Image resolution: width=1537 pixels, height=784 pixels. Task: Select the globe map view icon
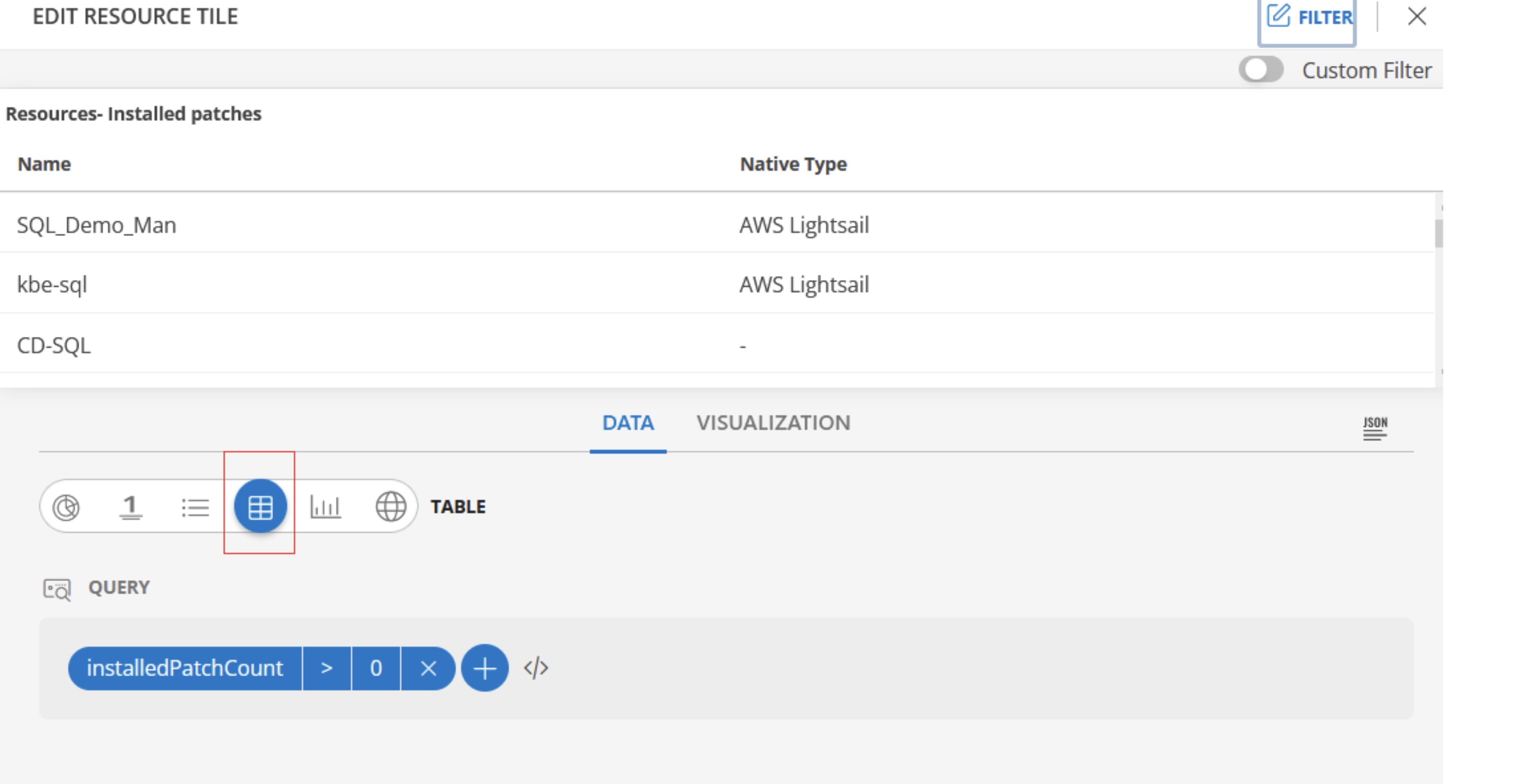click(390, 507)
